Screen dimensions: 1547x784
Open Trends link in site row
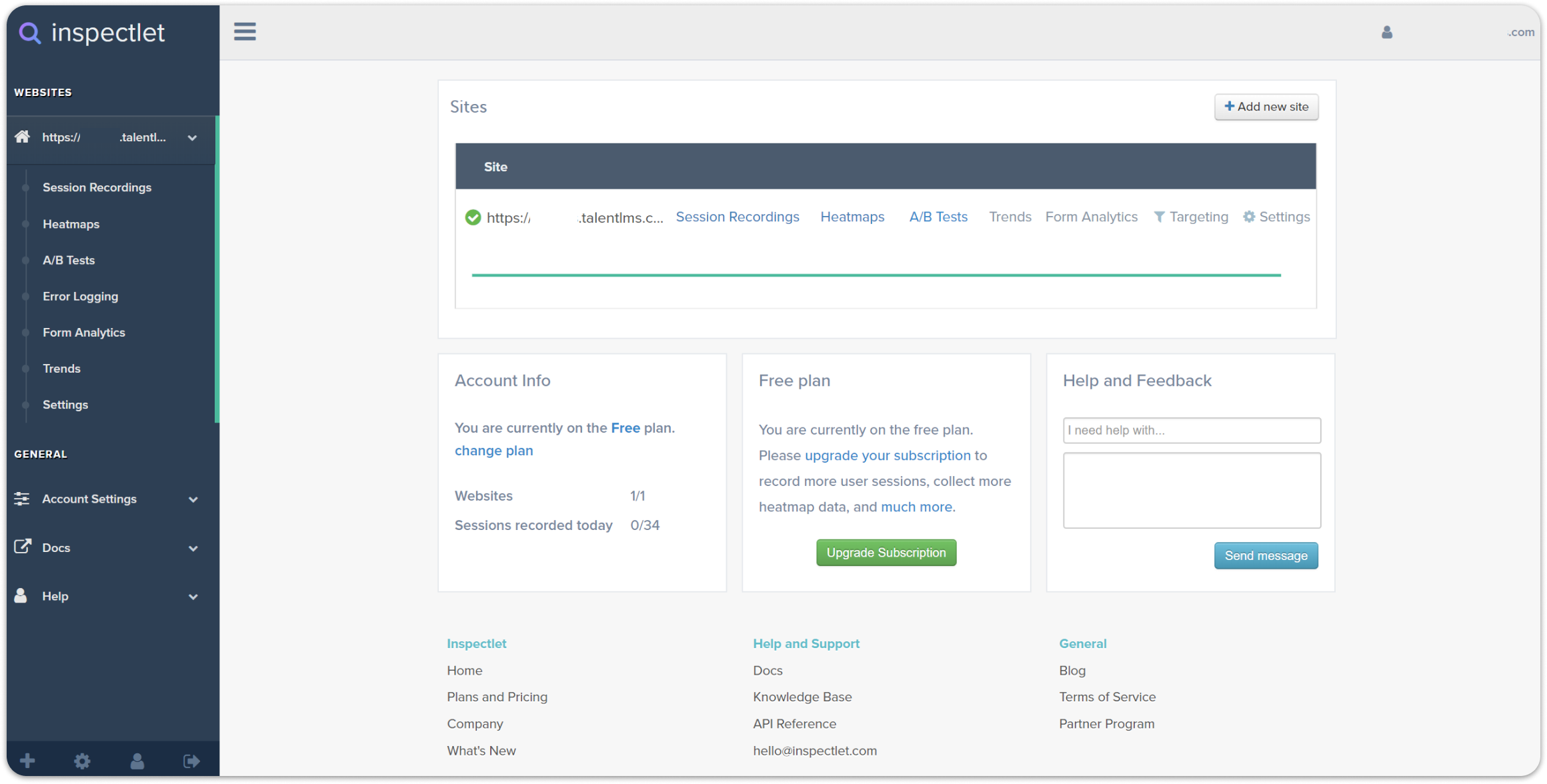click(x=1010, y=217)
